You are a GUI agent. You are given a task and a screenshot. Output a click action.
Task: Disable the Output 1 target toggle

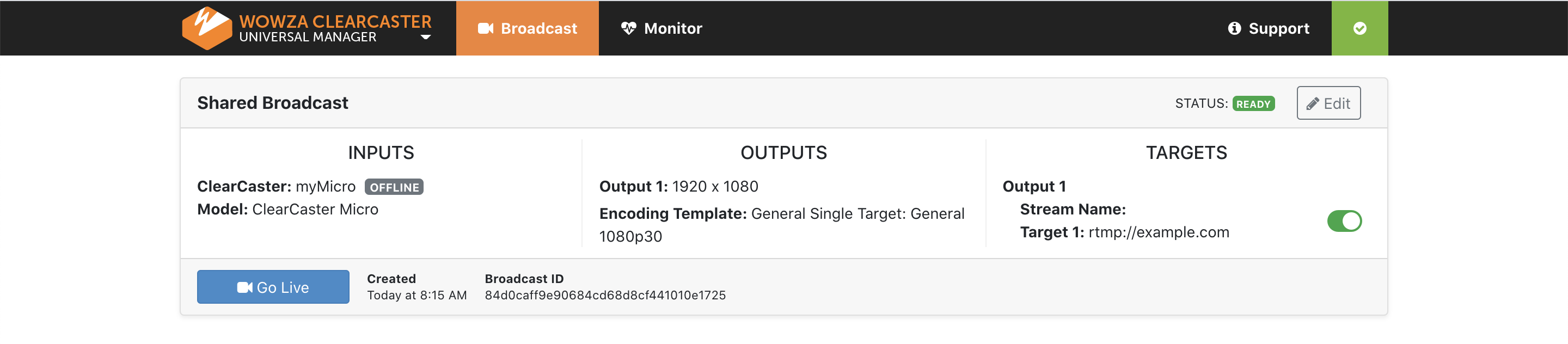pos(1344,221)
